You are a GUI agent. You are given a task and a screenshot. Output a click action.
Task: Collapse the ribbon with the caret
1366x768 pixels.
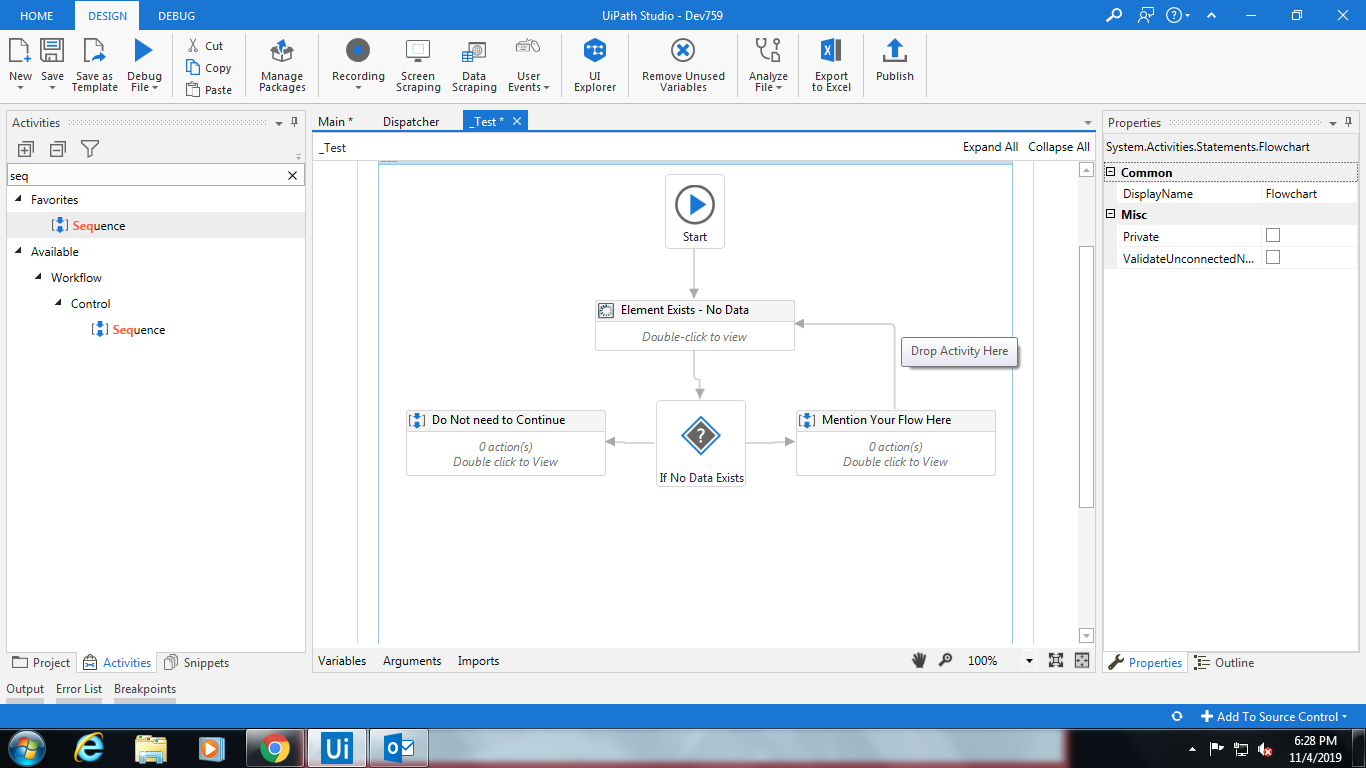click(x=1211, y=15)
